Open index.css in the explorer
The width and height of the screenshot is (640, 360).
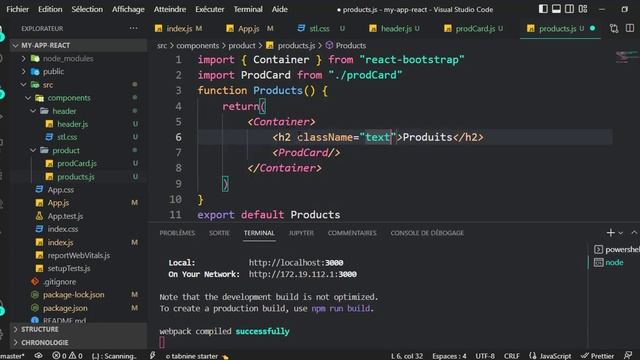click(62, 229)
